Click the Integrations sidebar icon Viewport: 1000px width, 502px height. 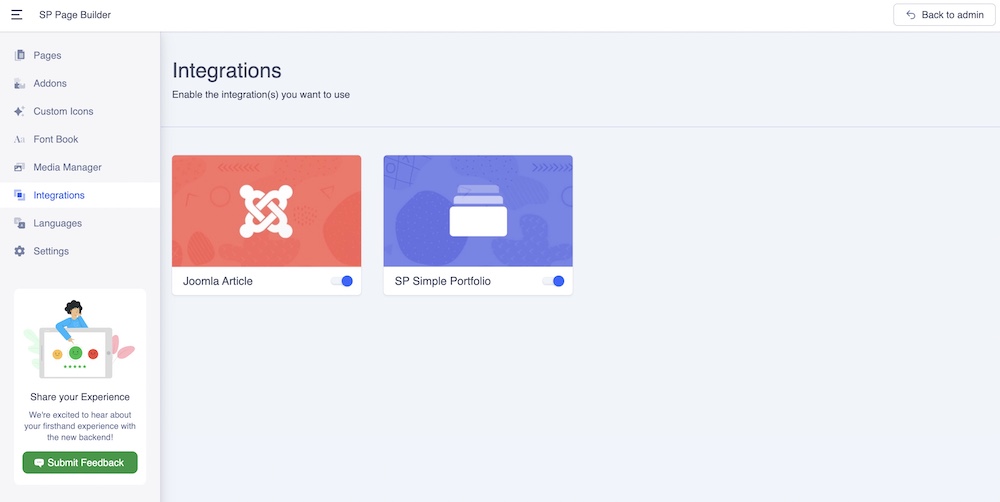(19, 195)
